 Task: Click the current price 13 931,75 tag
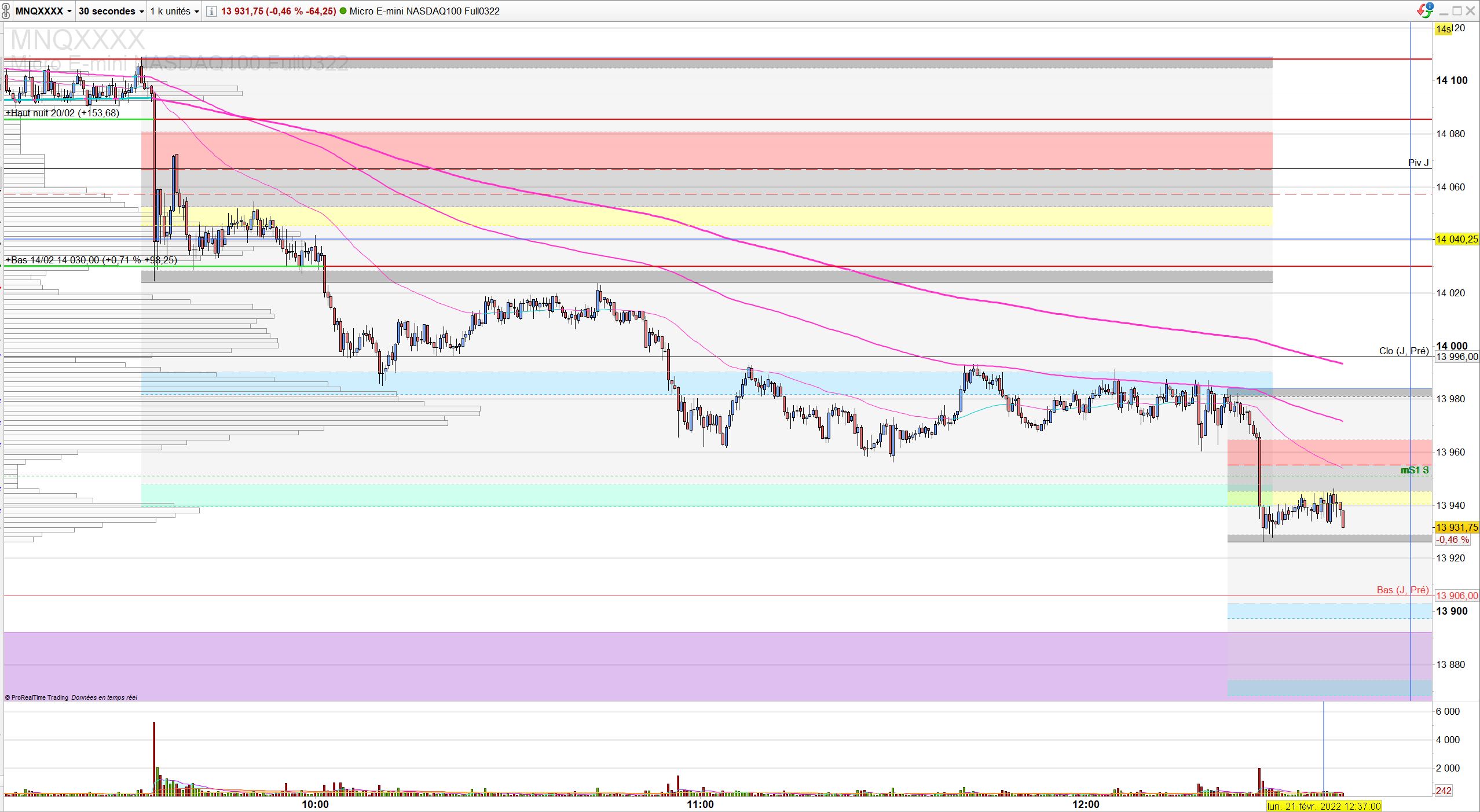pos(1456,527)
